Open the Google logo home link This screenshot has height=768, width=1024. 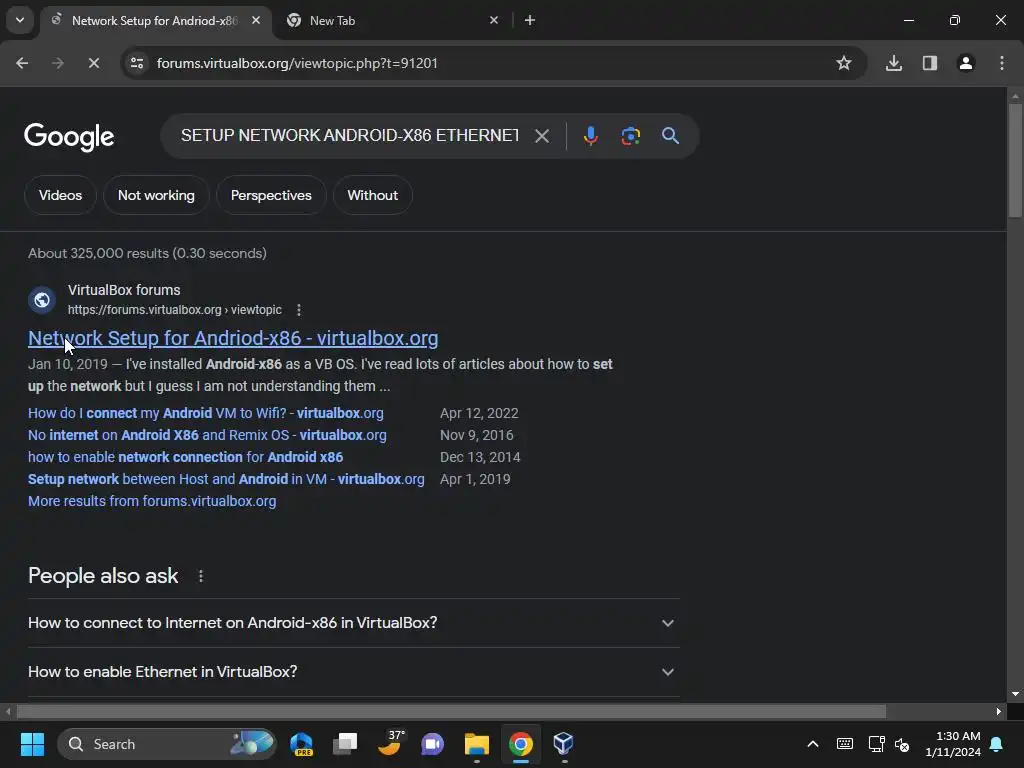(69, 137)
